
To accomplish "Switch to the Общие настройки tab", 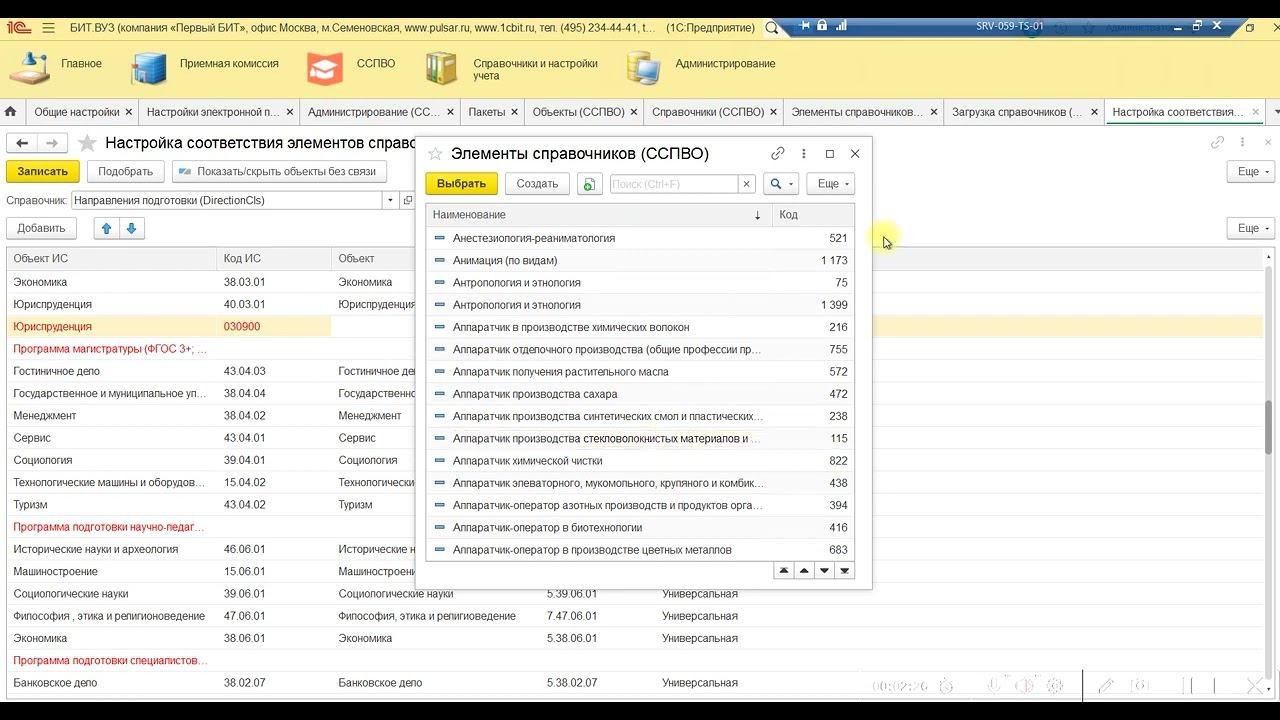I will 77,112.
